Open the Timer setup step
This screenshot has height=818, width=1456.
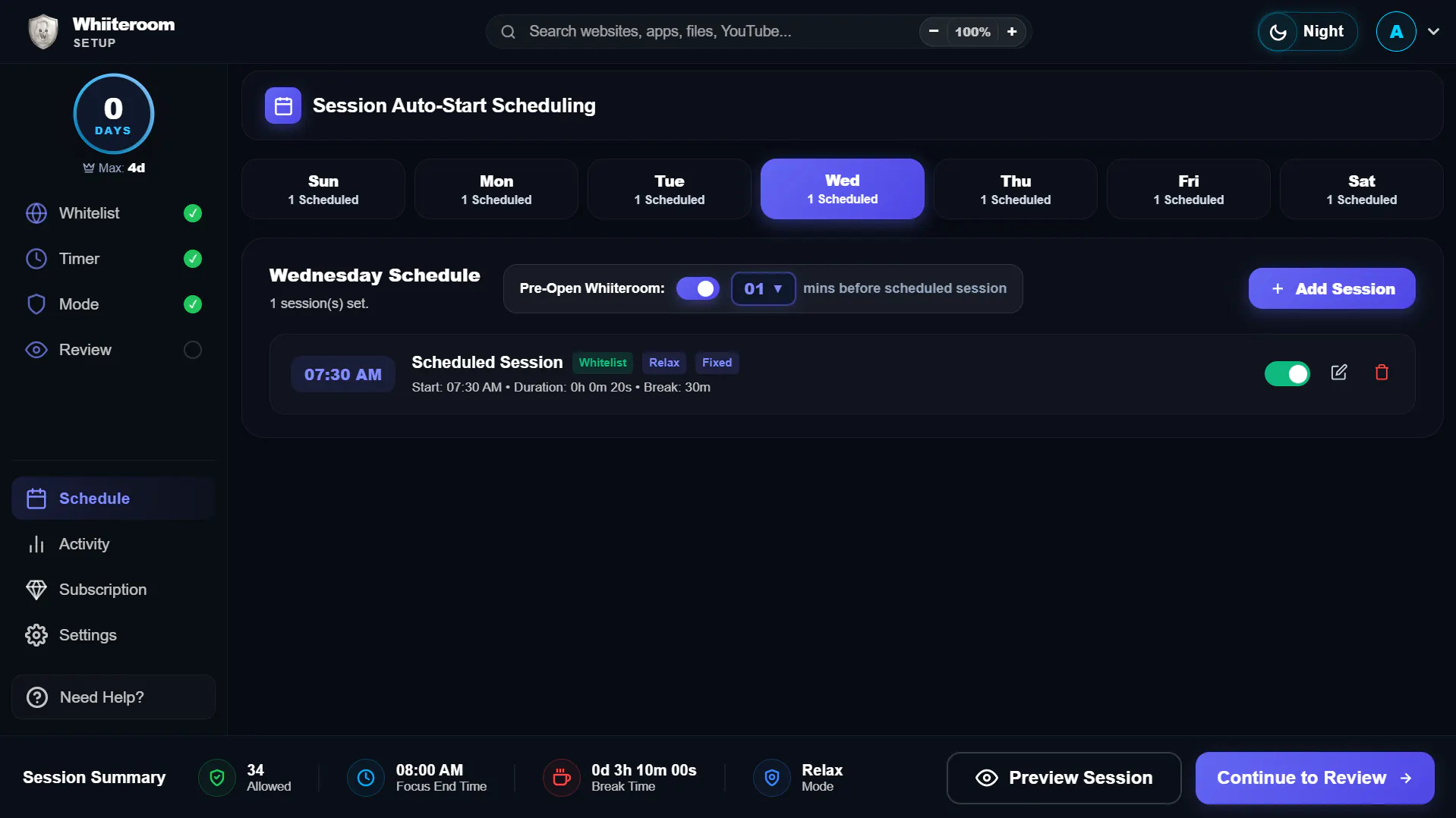coord(114,259)
